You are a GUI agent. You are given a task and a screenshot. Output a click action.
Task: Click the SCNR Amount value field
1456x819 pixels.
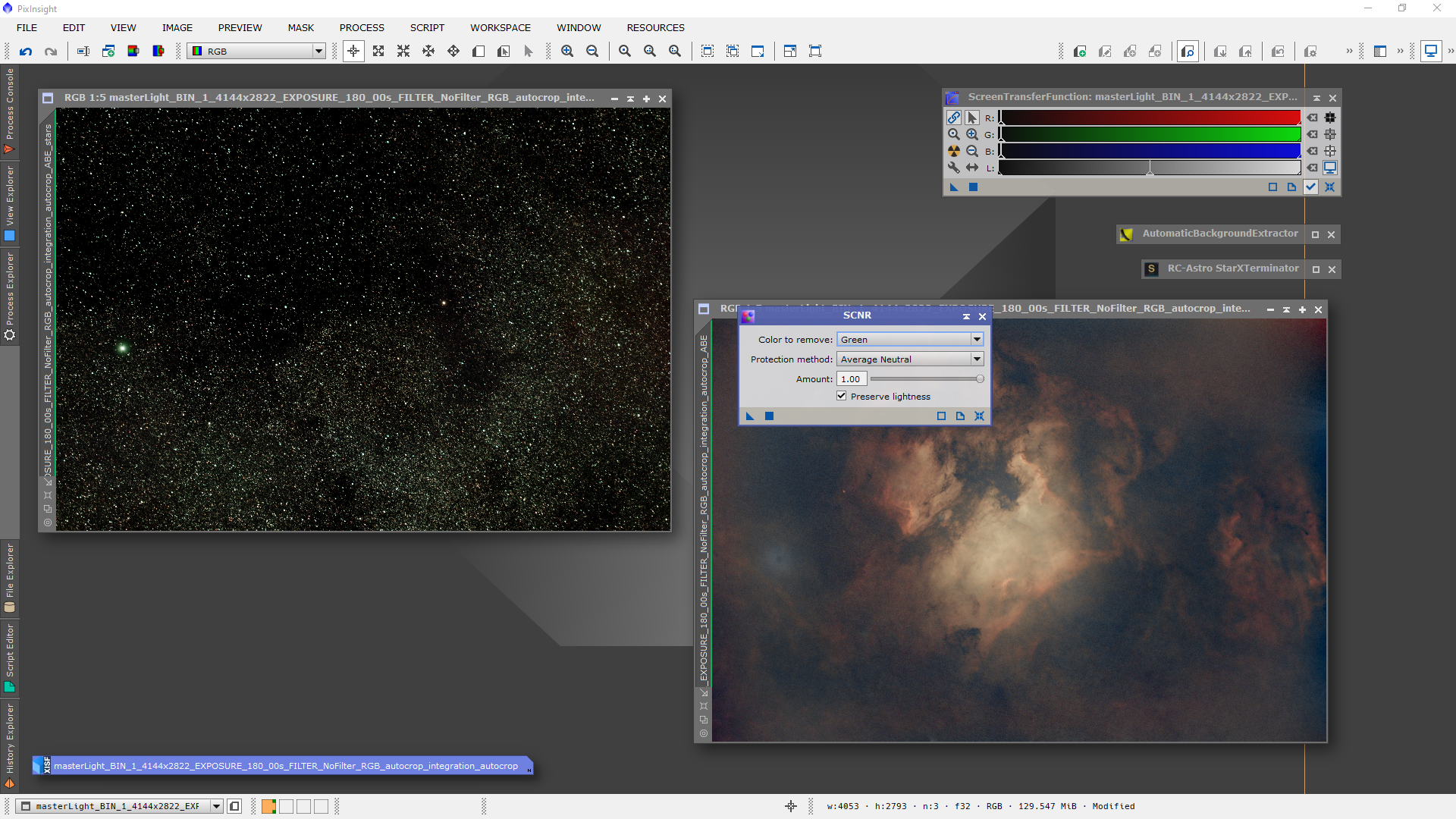851,378
